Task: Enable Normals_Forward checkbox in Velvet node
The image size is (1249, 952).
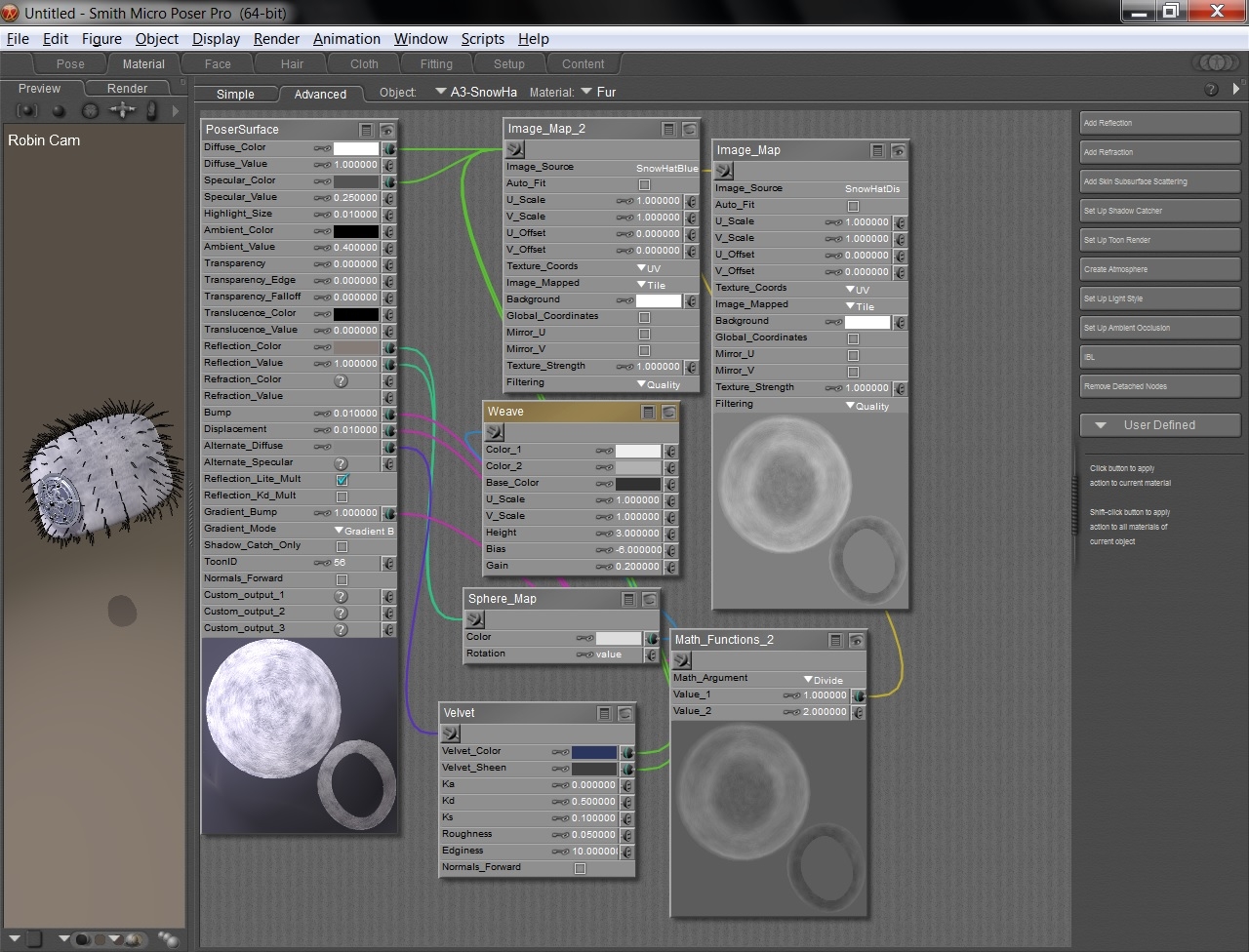Action: [580, 868]
